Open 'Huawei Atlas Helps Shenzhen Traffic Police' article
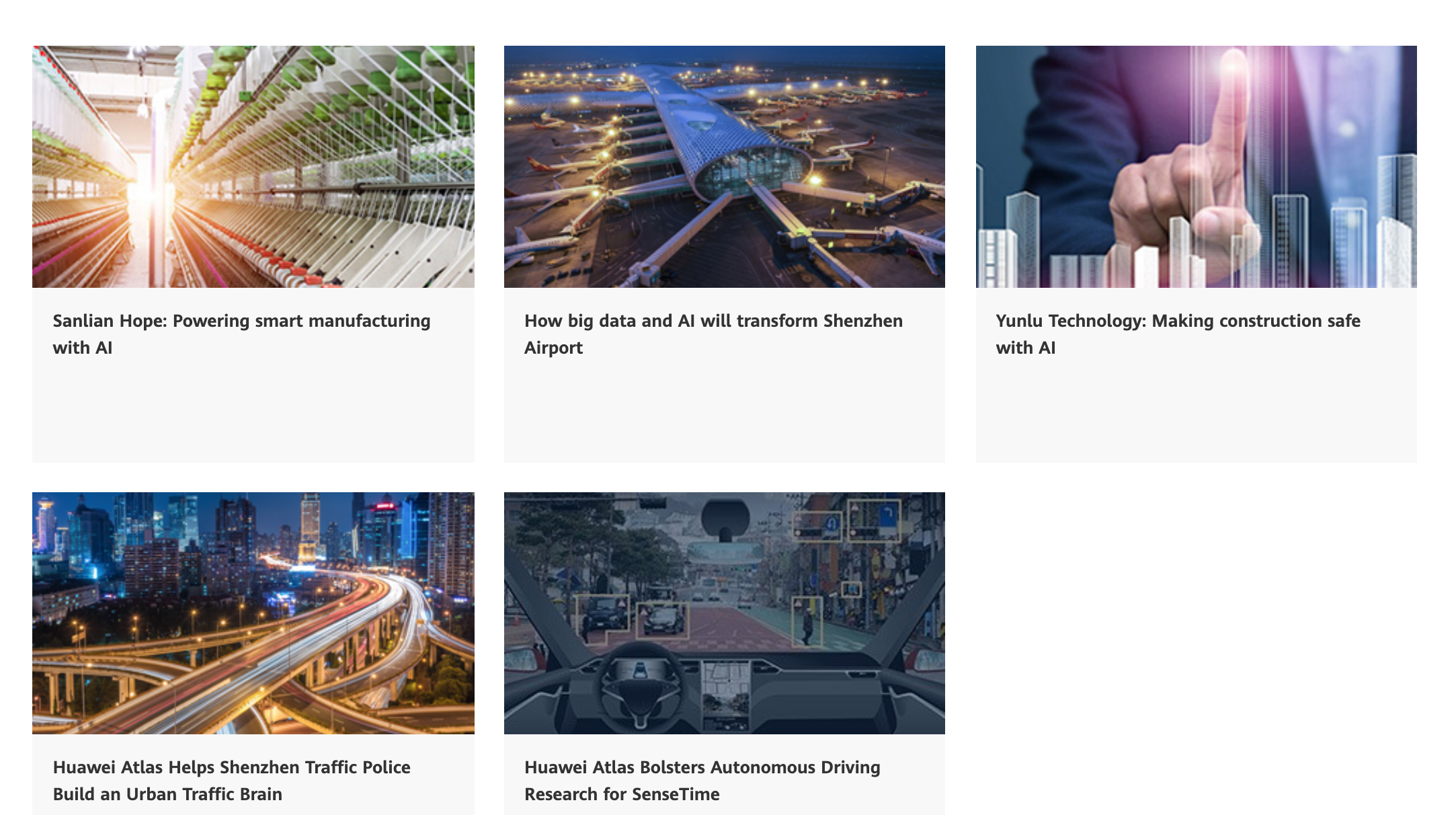The image size is (1456, 815). tap(232, 780)
